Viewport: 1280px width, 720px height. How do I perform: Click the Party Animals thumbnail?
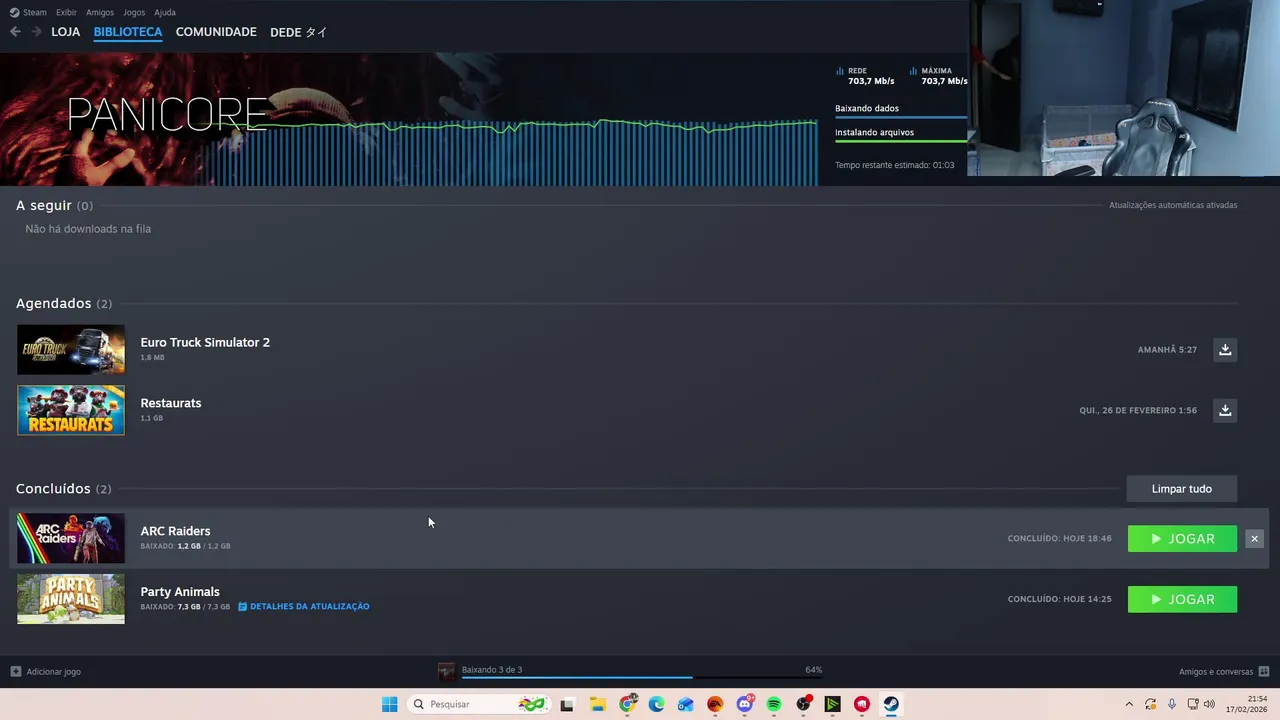71,599
